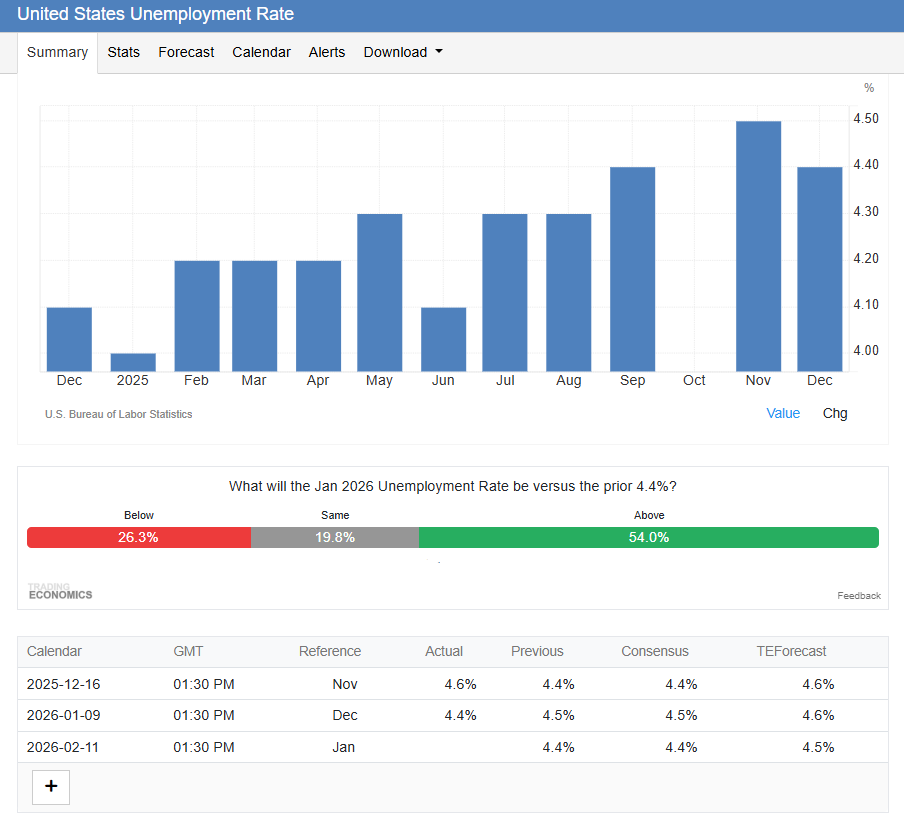The image size is (904, 827).
Task: Click the plus expand button below calendar
Action: click(x=51, y=787)
